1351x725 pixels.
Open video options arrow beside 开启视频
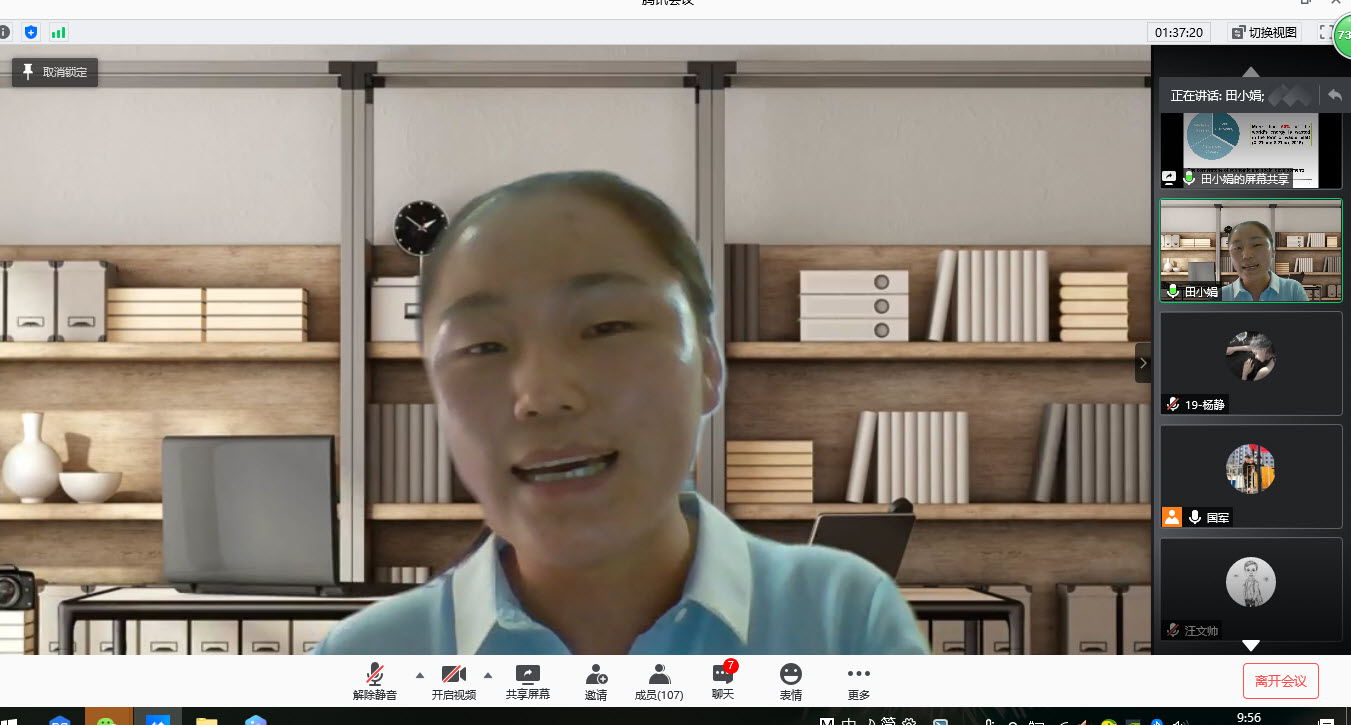(x=488, y=674)
